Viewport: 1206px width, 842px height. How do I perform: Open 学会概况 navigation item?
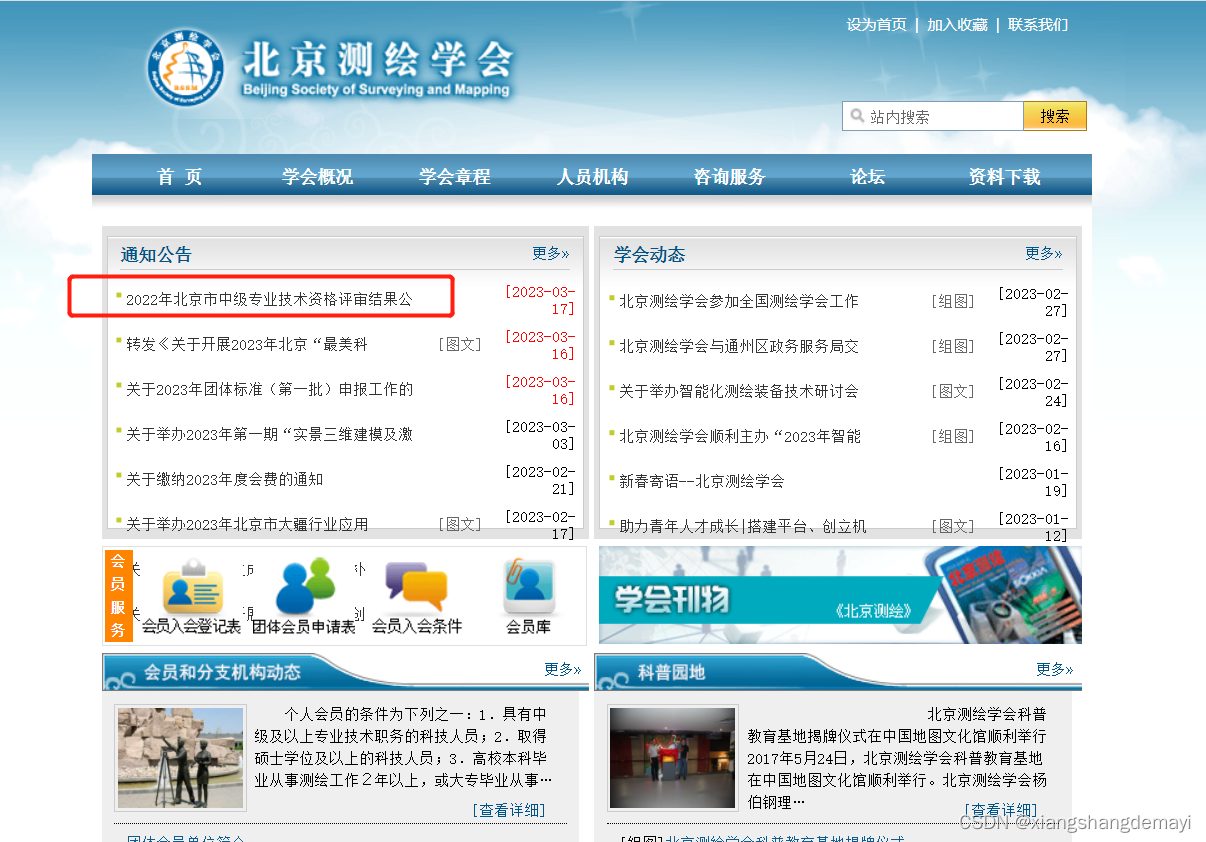pyautogui.click(x=318, y=177)
